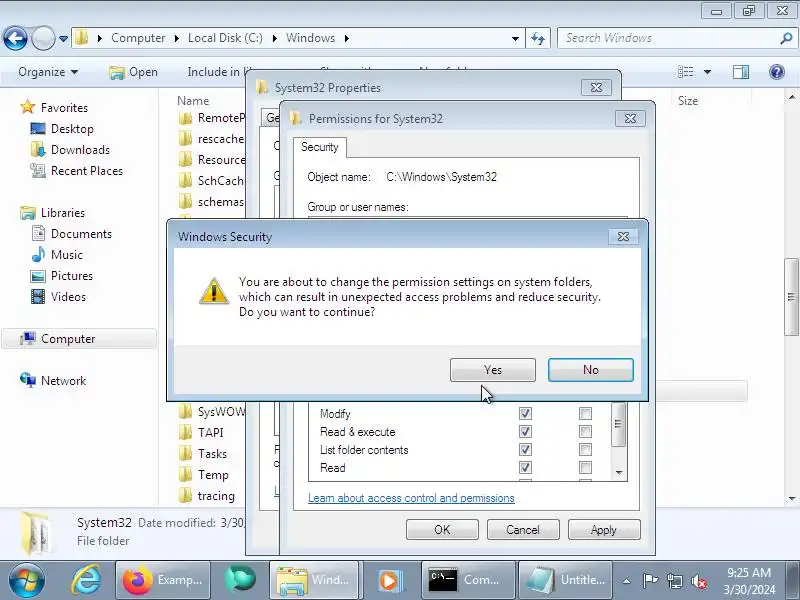Toggle Allow checkbox for Read & execute
The image size is (800, 600).
pos(525,432)
